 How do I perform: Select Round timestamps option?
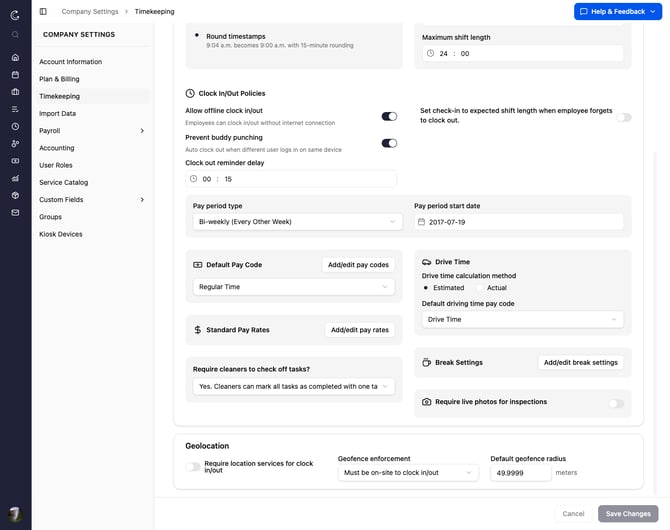point(197,35)
